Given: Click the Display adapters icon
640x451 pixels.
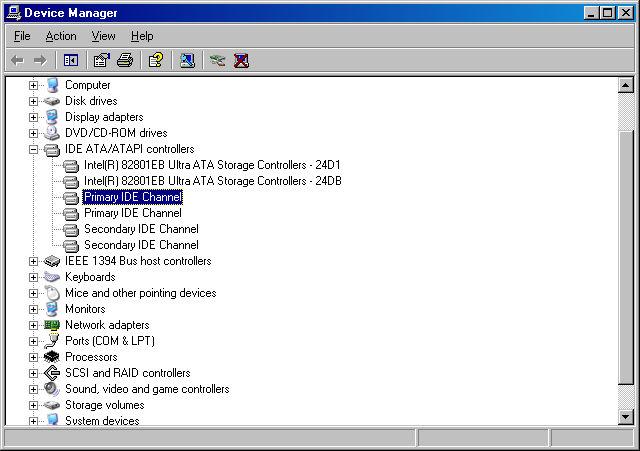Looking at the screenshot, I should pyautogui.click(x=51, y=117).
